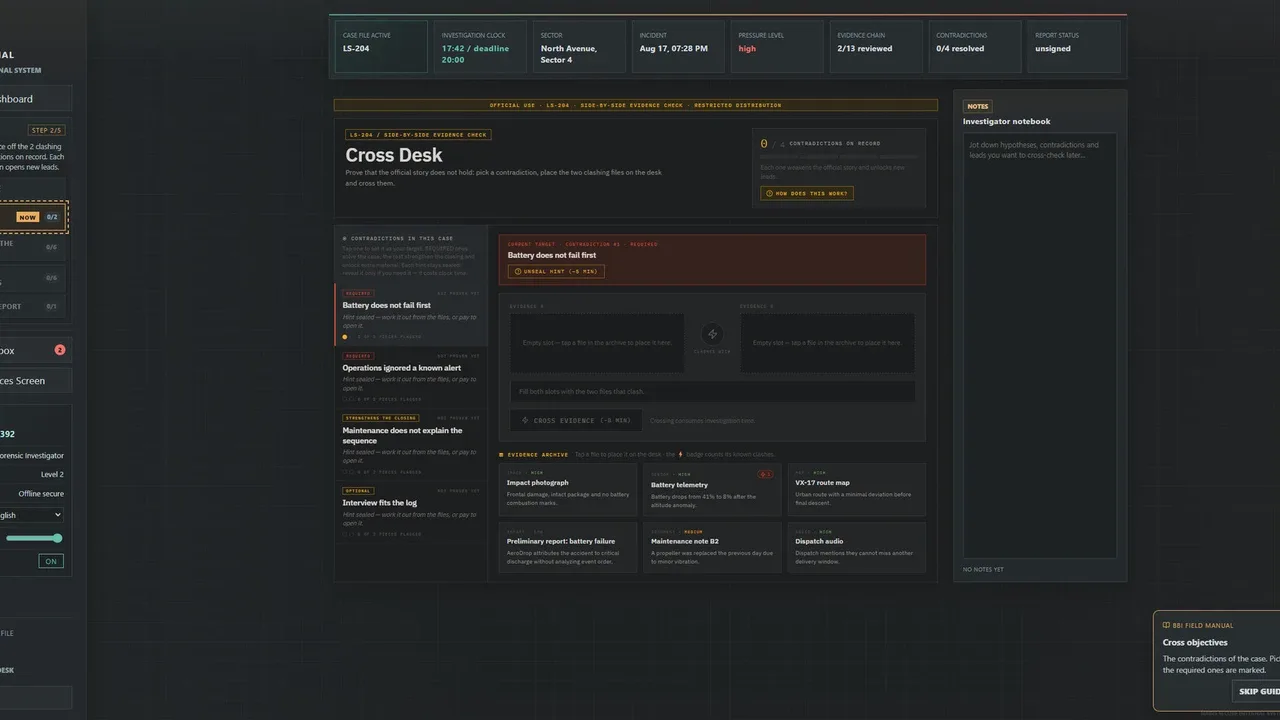Open the language dropdown in sidebar
Image resolution: width=1280 pixels, height=720 pixels.
pos(31,515)
